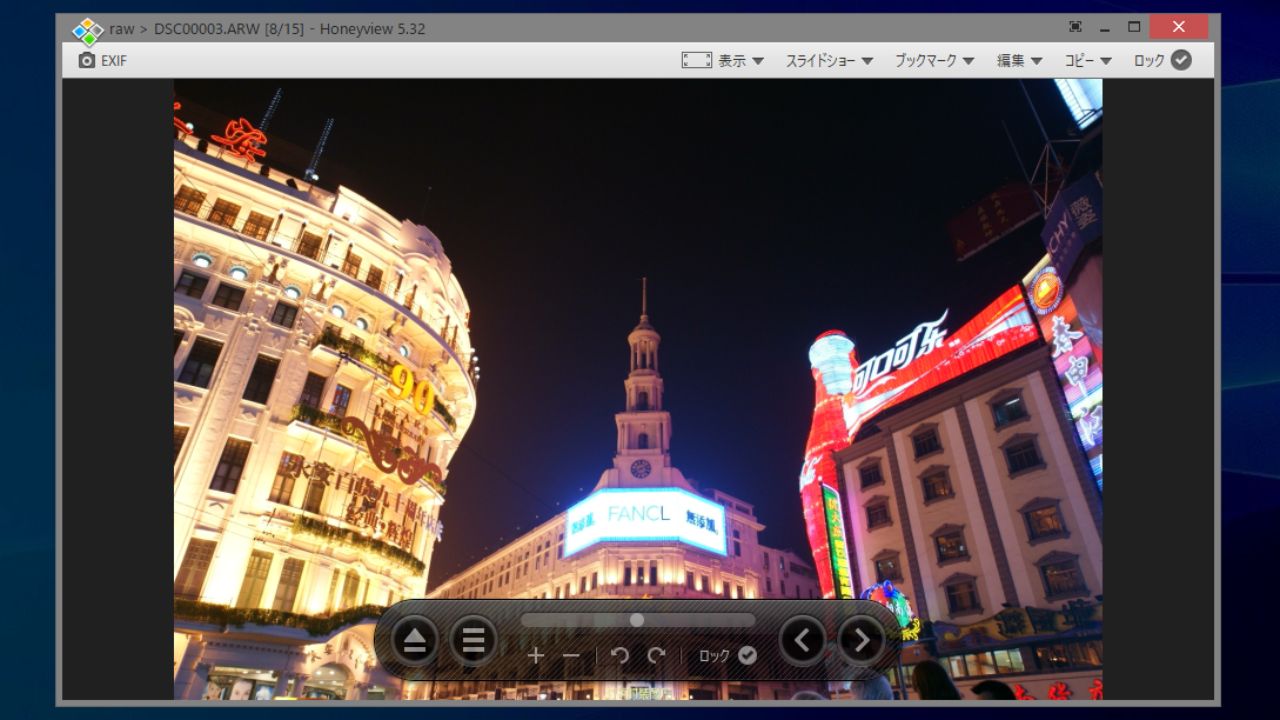
Task: Open the hamburger menu round button
Action: (x=474, y=640)
